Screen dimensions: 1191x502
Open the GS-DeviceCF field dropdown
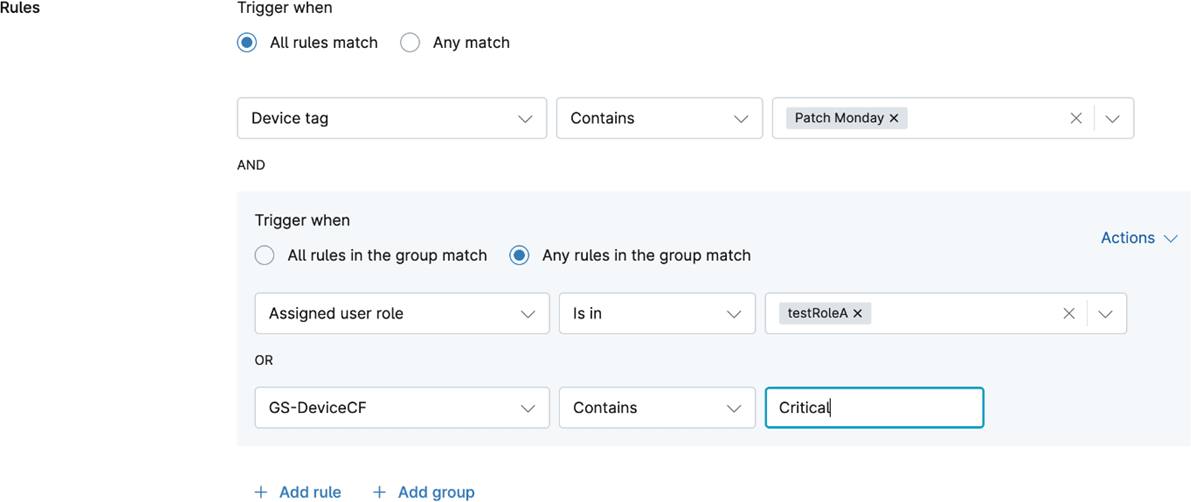pos(401,408)
